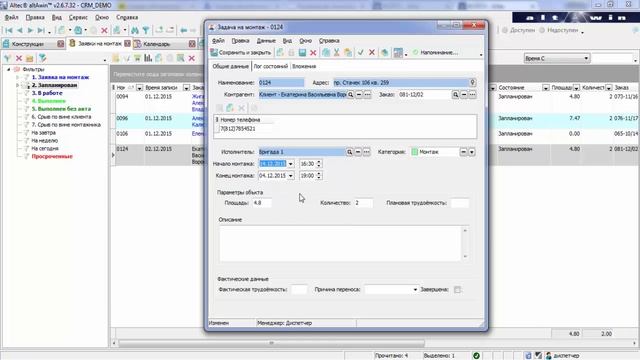
Task: Switch to Attachments tab
Action: coord(304,66)
